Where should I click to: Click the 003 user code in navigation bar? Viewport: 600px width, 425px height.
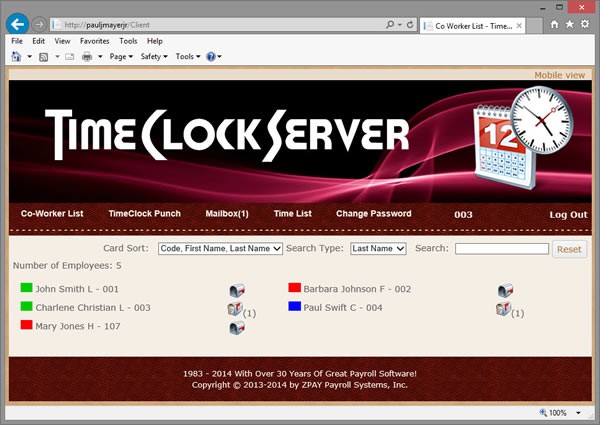click(463, 215)
